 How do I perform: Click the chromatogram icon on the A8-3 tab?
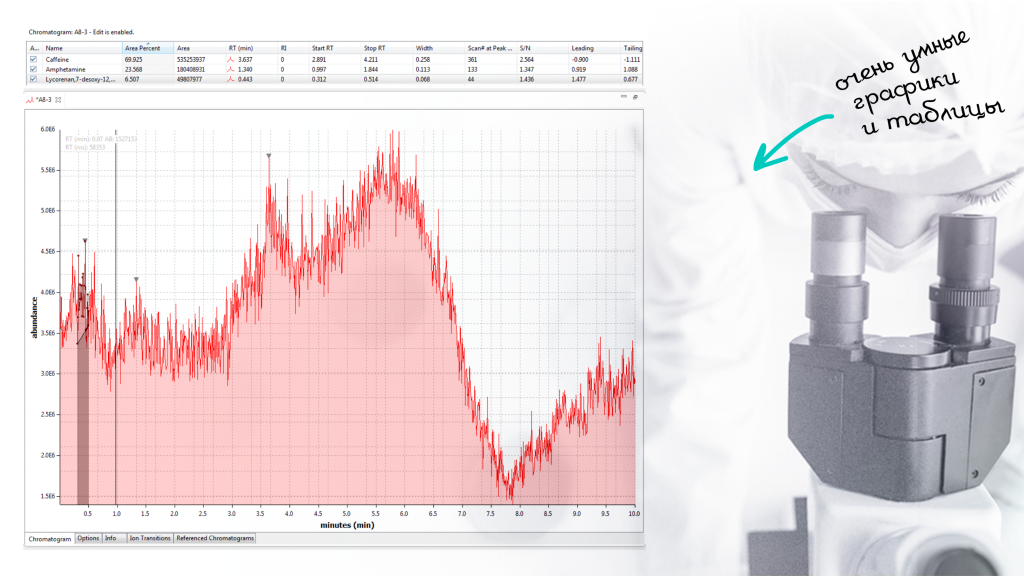tap(30, 100)
